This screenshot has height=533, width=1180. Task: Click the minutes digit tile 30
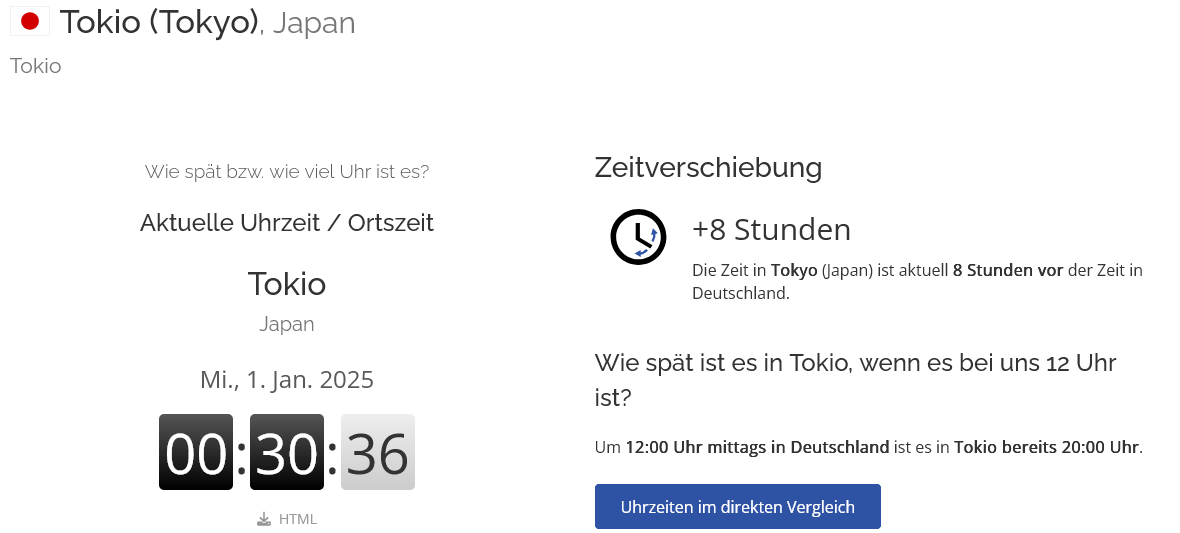click(287, 452)
